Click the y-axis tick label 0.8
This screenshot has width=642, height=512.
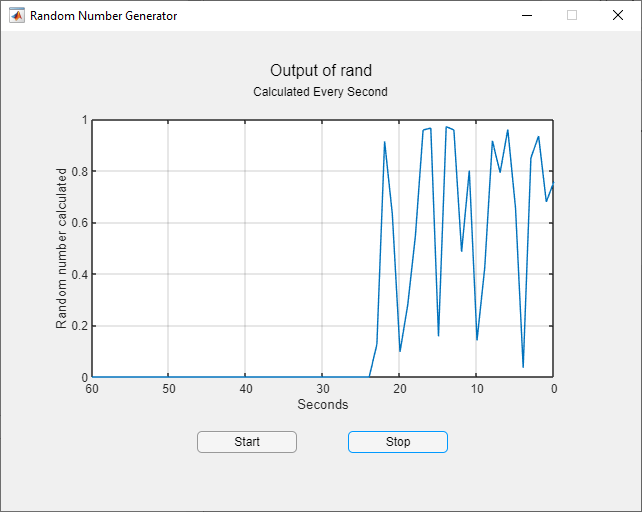click(x=80, y=172)
